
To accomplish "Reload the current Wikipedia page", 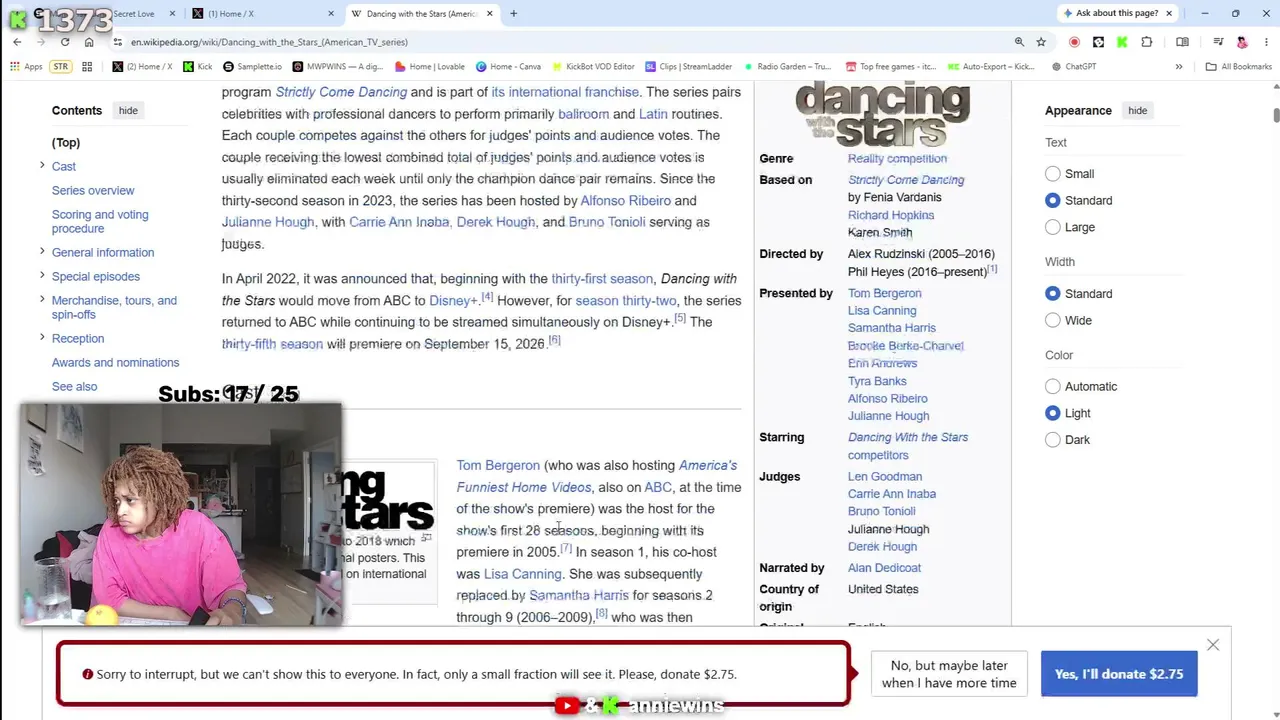I will [65, 42].
